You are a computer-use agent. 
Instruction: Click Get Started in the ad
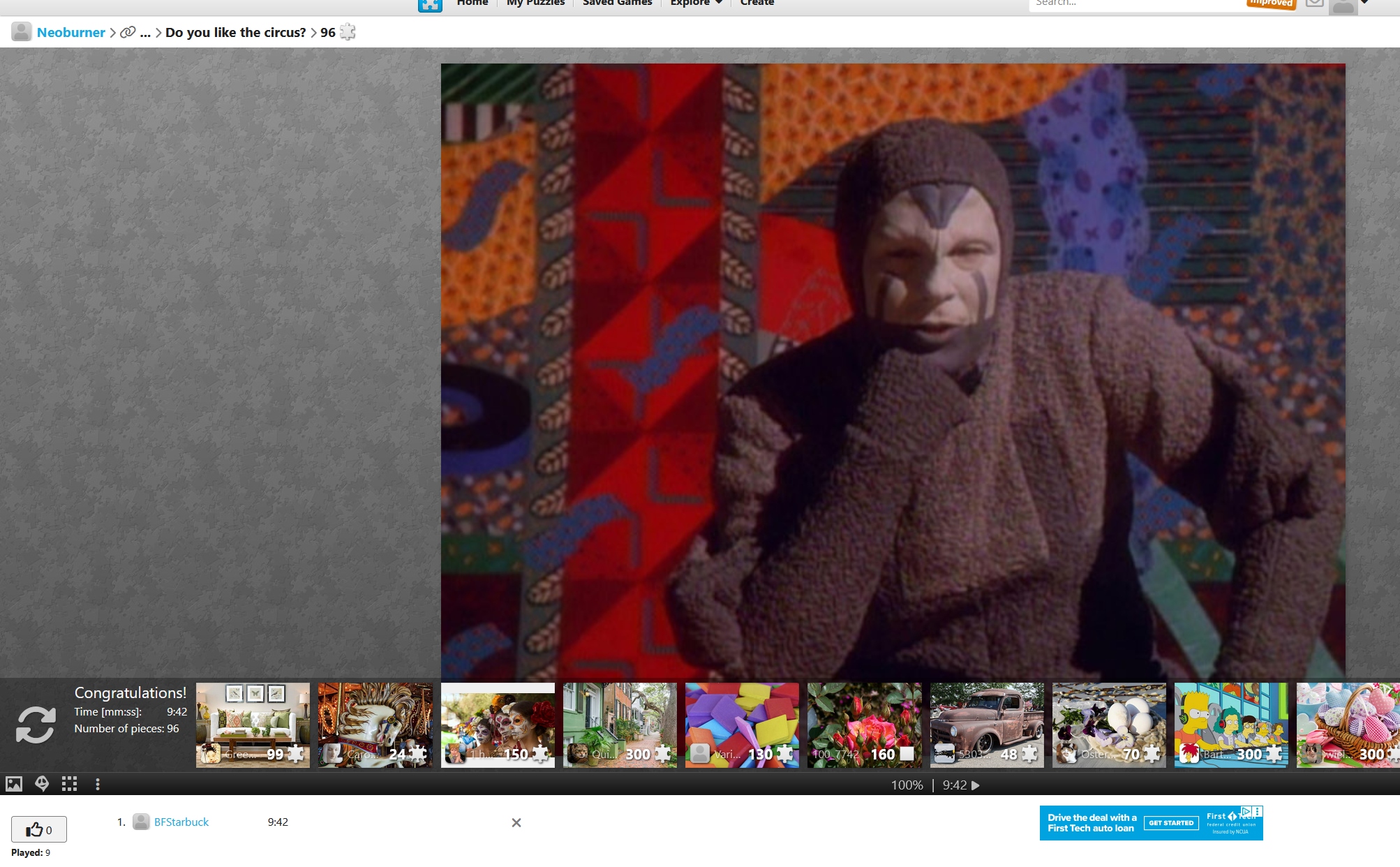pyautogui.click(x=1171, y=823)
